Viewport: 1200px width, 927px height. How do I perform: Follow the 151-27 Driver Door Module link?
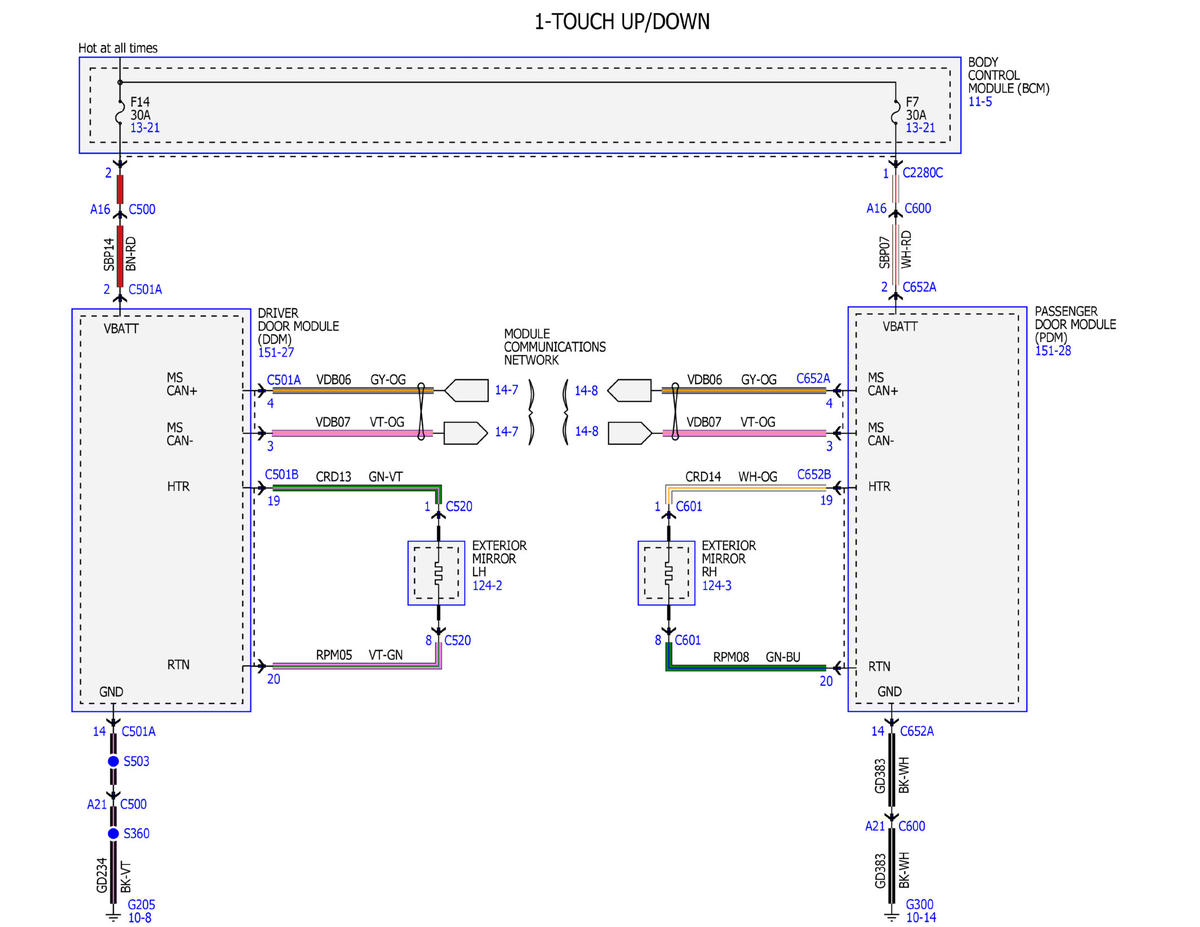pyautogui.click(x=274, y=353)
